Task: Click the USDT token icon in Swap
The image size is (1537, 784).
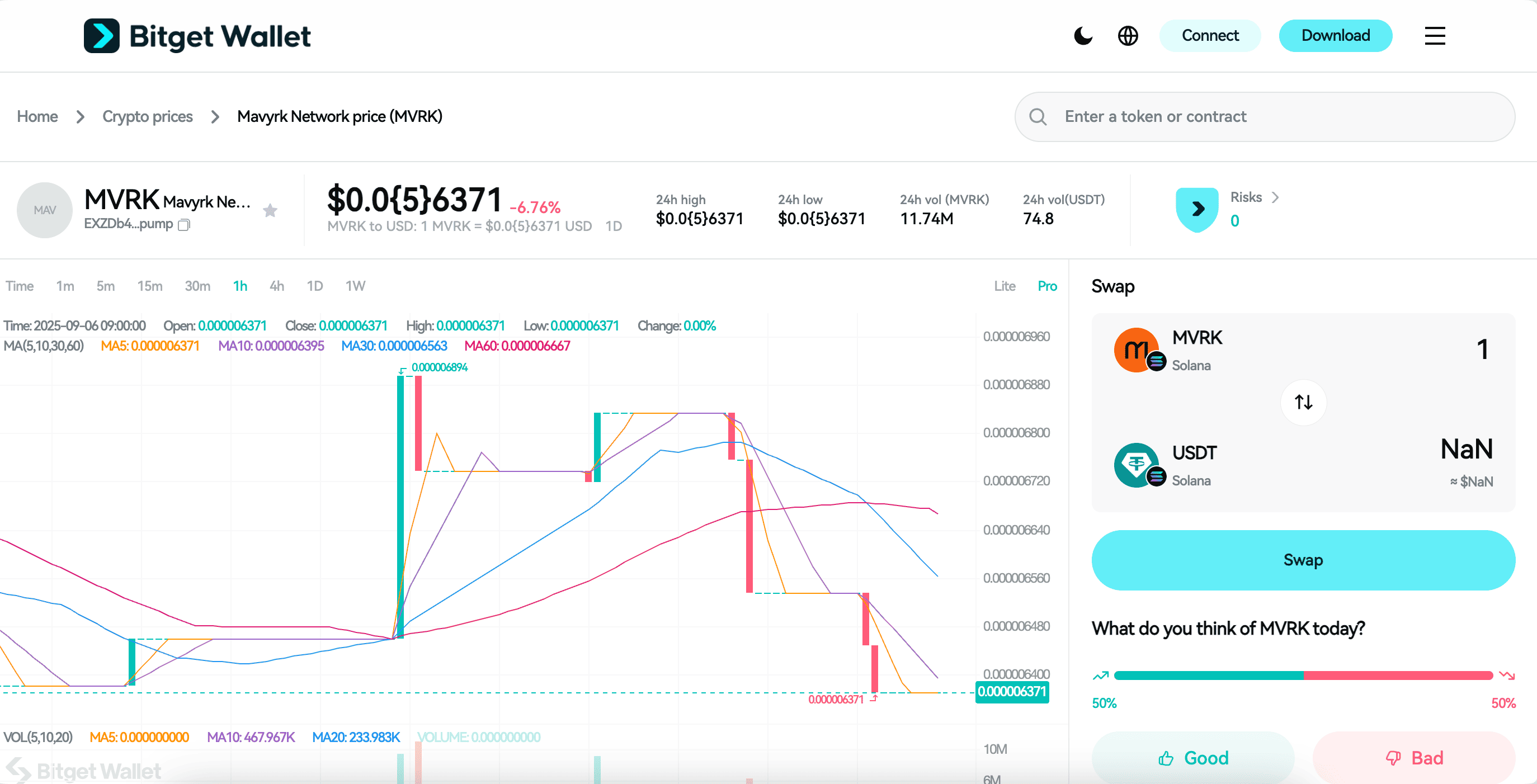Action: pos(1137,465)
